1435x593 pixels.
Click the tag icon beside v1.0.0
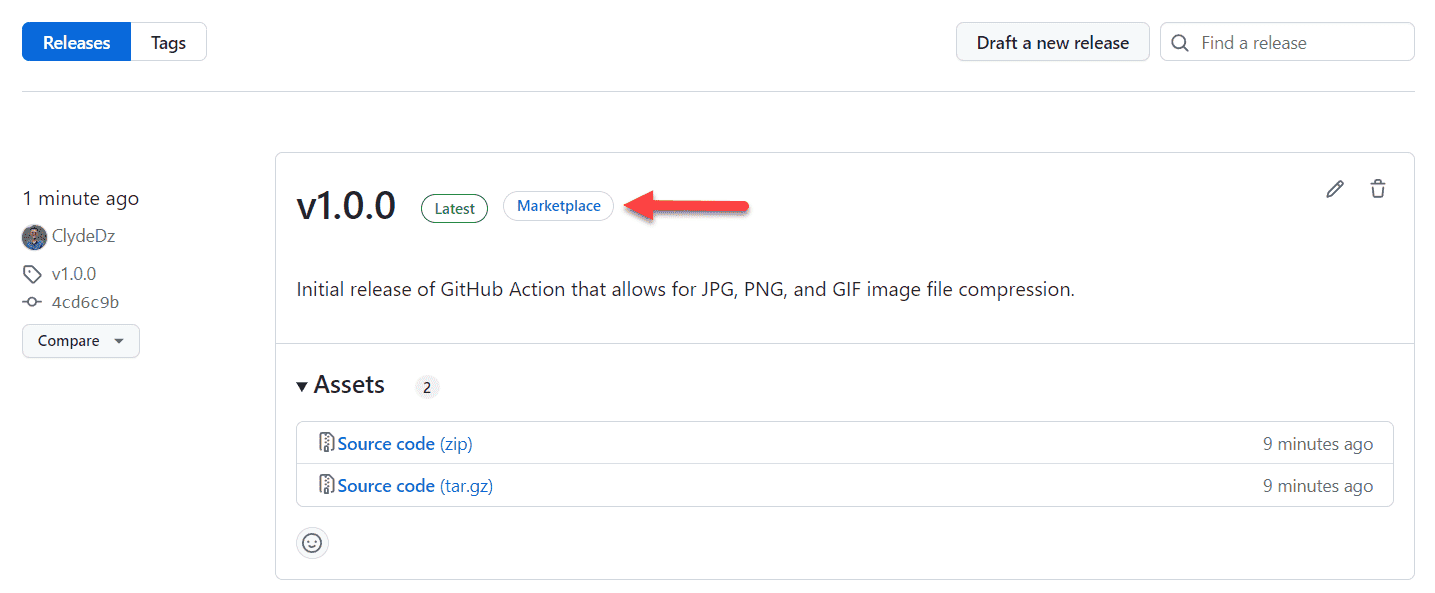click(33, 274)
